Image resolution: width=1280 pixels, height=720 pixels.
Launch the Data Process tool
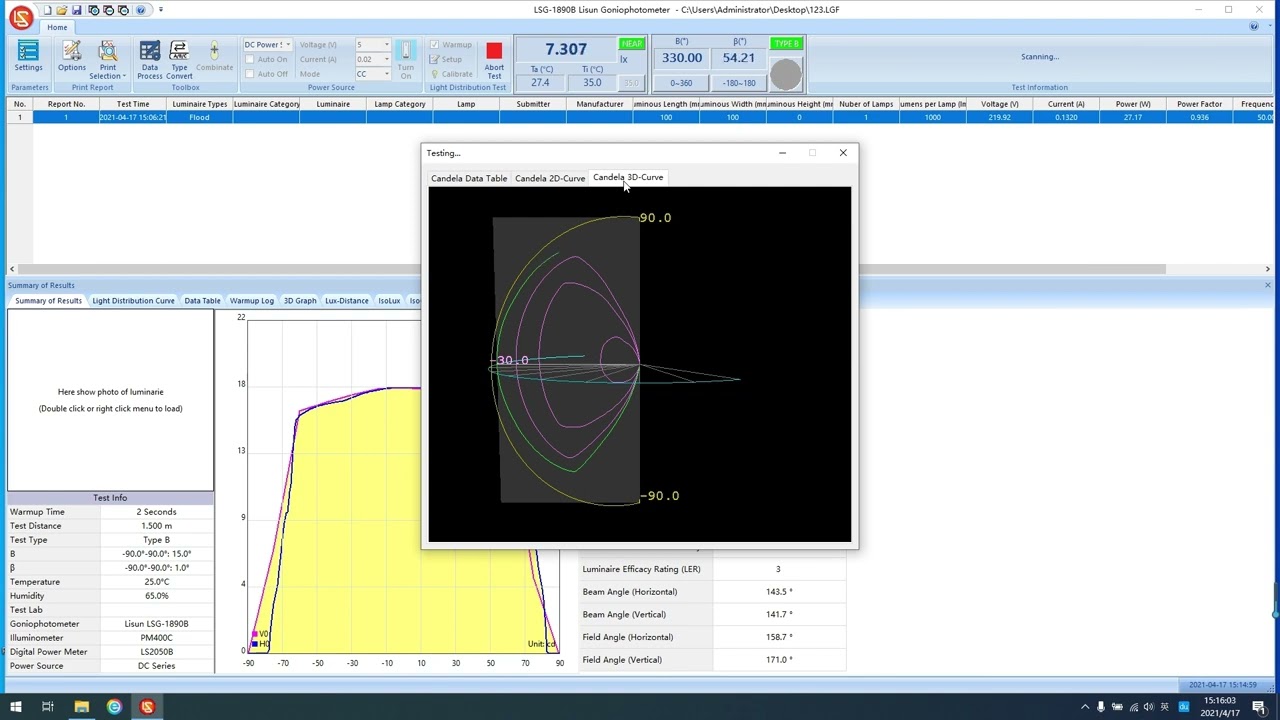pos(150,60)
